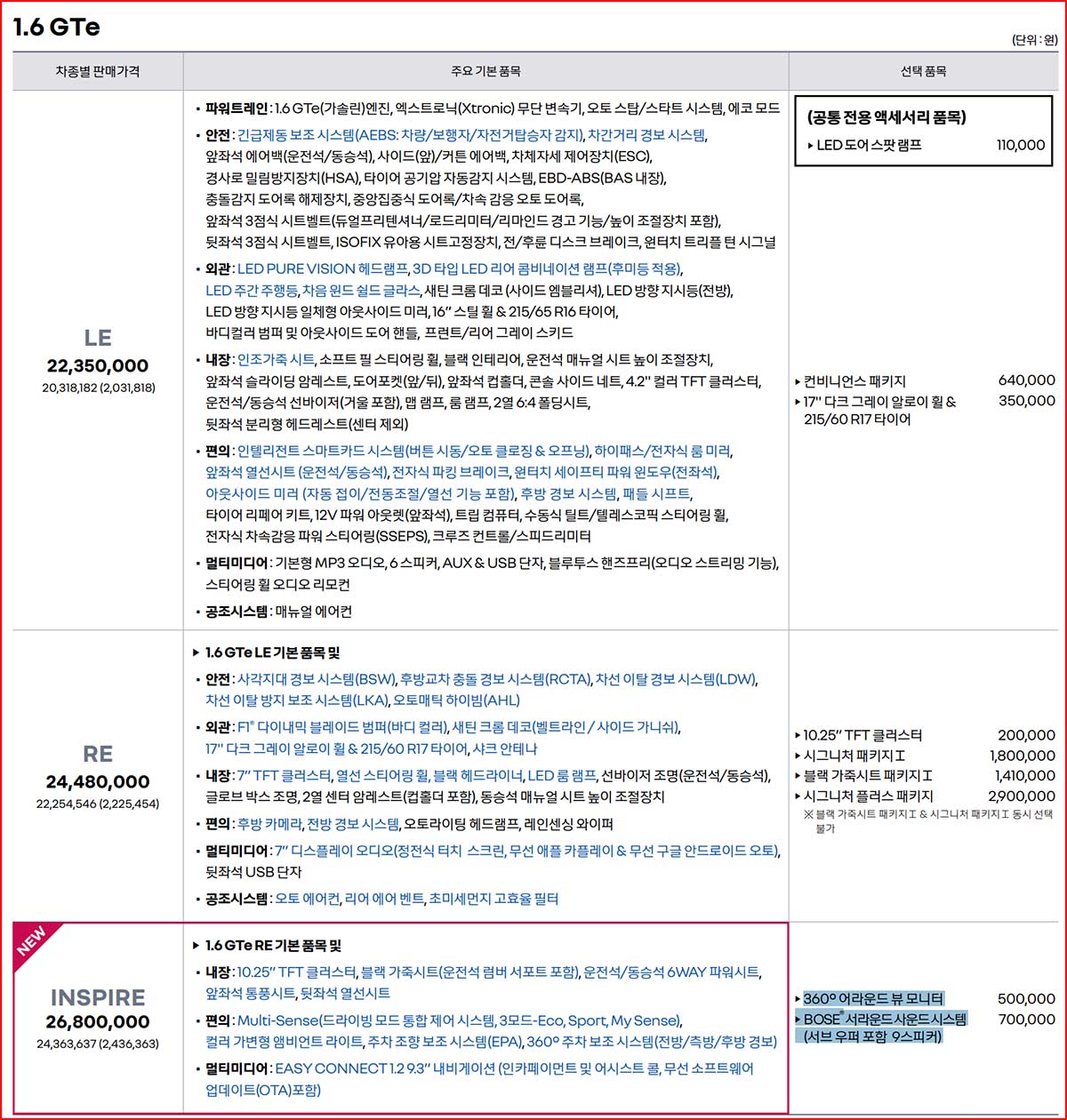Click the NEW badge on the INSPIRE trim

coord(32,939)
